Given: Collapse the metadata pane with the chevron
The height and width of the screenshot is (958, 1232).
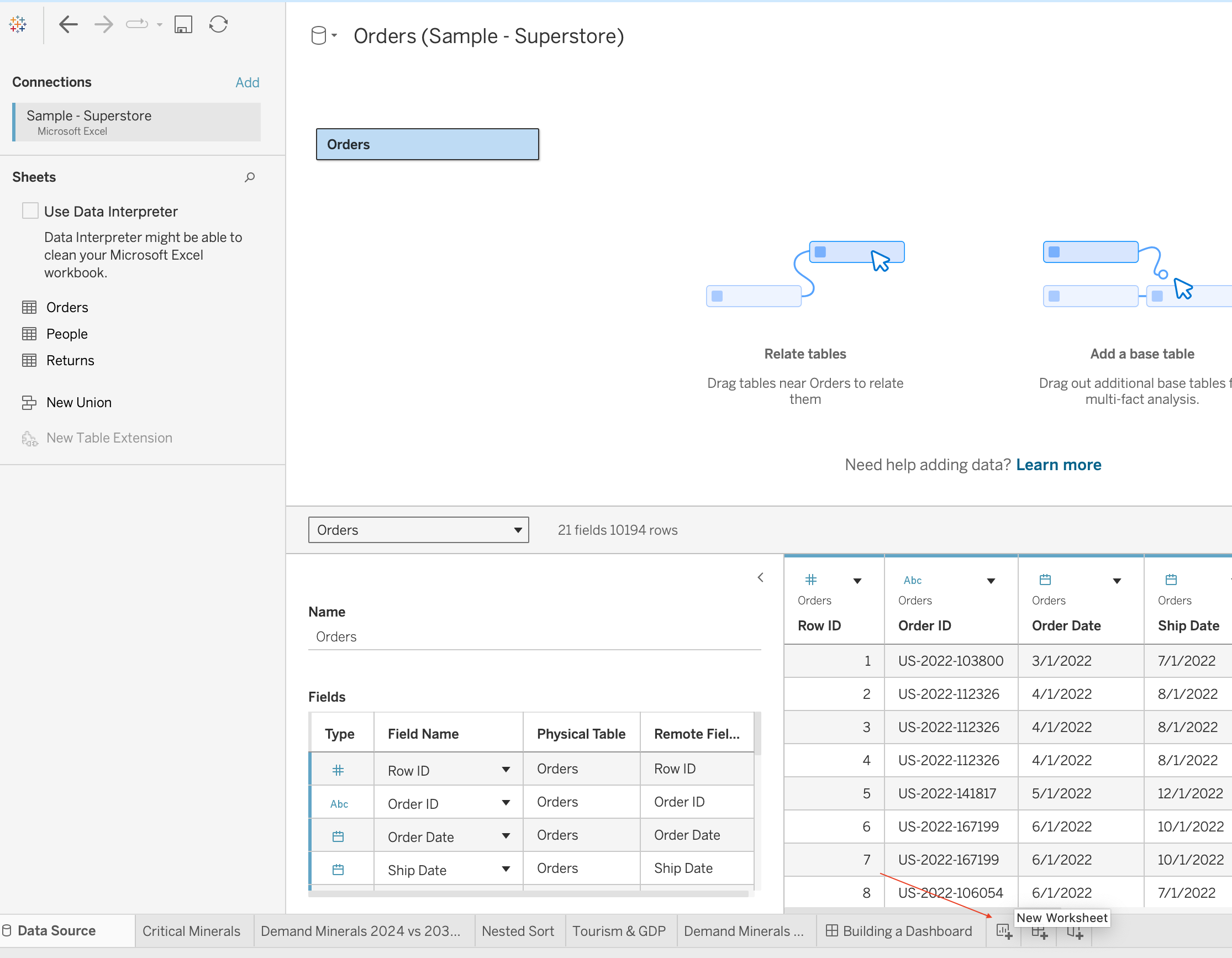Looking at the screenshot, I should click(760, 577).
